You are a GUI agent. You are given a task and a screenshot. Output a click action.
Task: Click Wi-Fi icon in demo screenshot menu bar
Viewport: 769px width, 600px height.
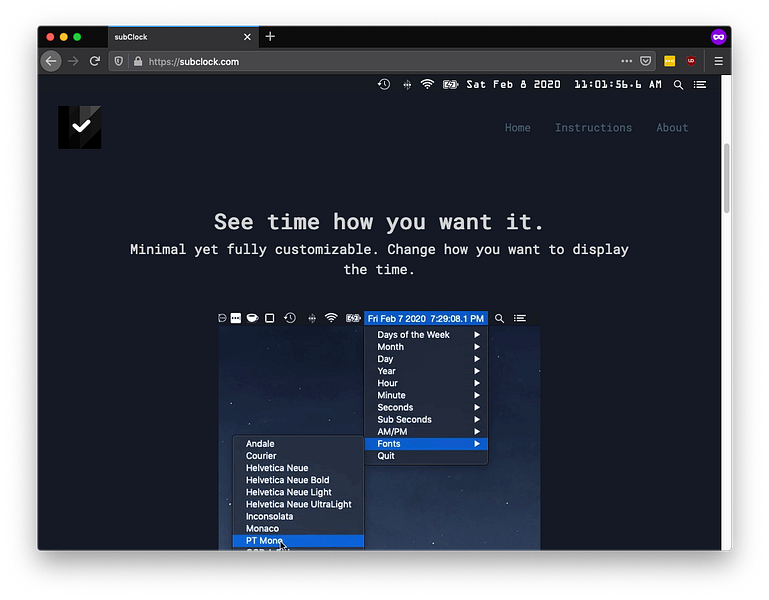[332, 318]
